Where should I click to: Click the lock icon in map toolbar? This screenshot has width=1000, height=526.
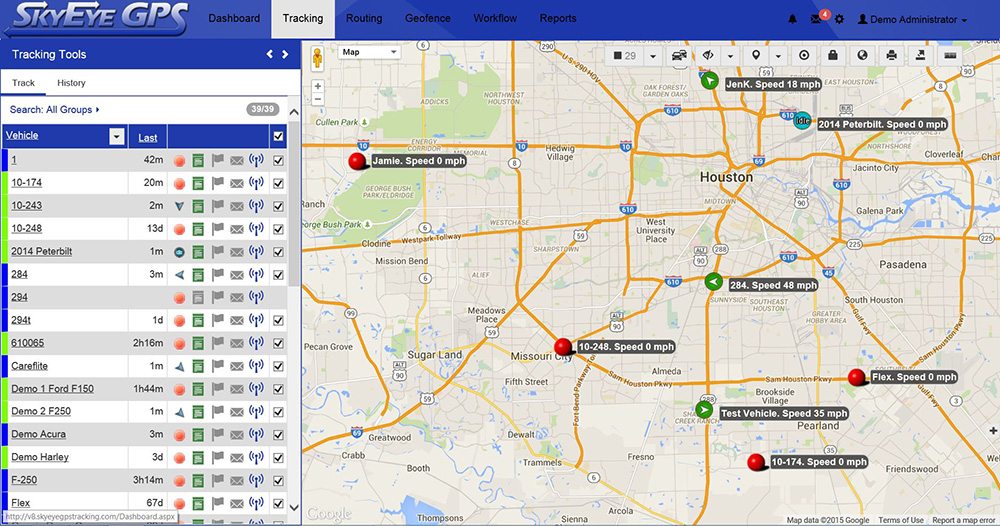pos(832,56)
